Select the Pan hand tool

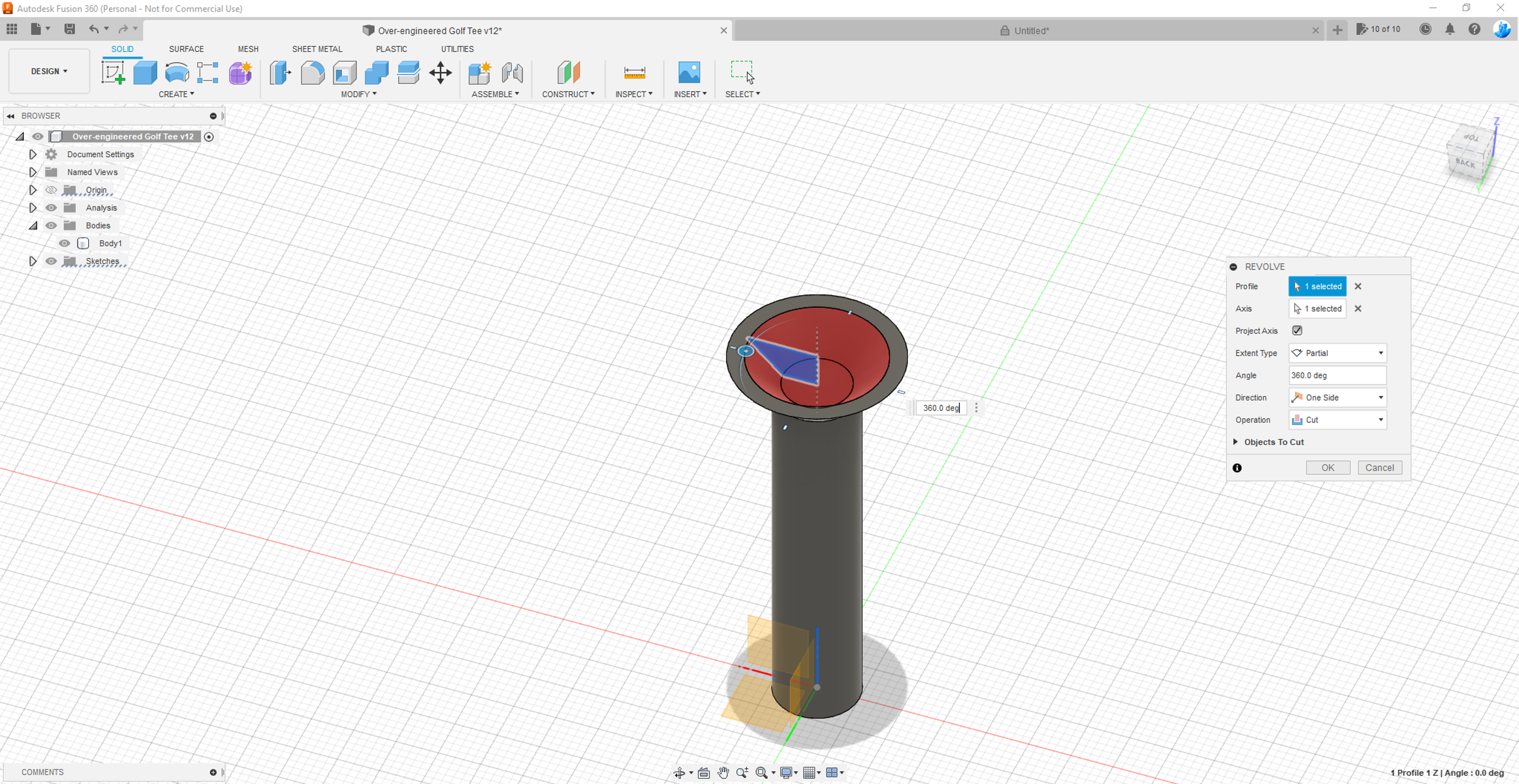[723, 772]
